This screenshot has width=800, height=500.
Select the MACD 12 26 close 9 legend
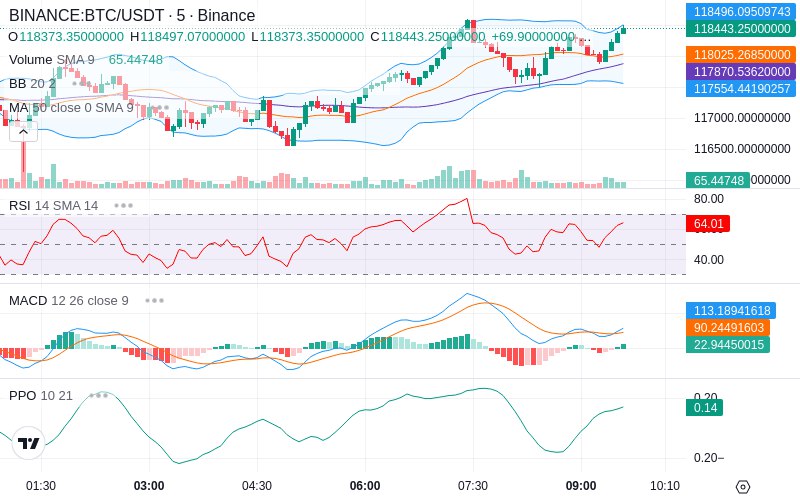click(x=68, y=301)
